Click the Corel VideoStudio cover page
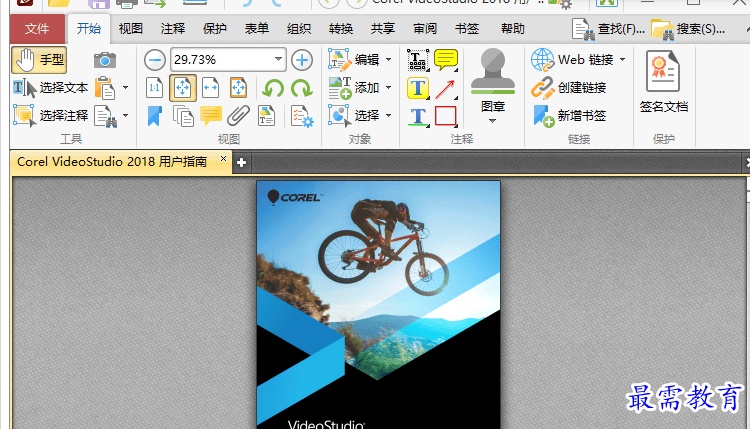750x429 pixels. [378, 305]
